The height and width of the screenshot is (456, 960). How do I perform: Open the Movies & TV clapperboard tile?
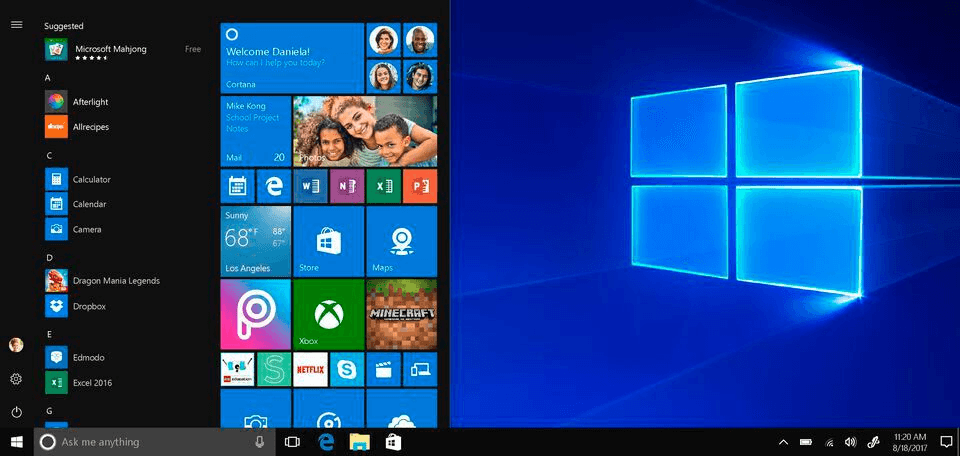point(384,370)
